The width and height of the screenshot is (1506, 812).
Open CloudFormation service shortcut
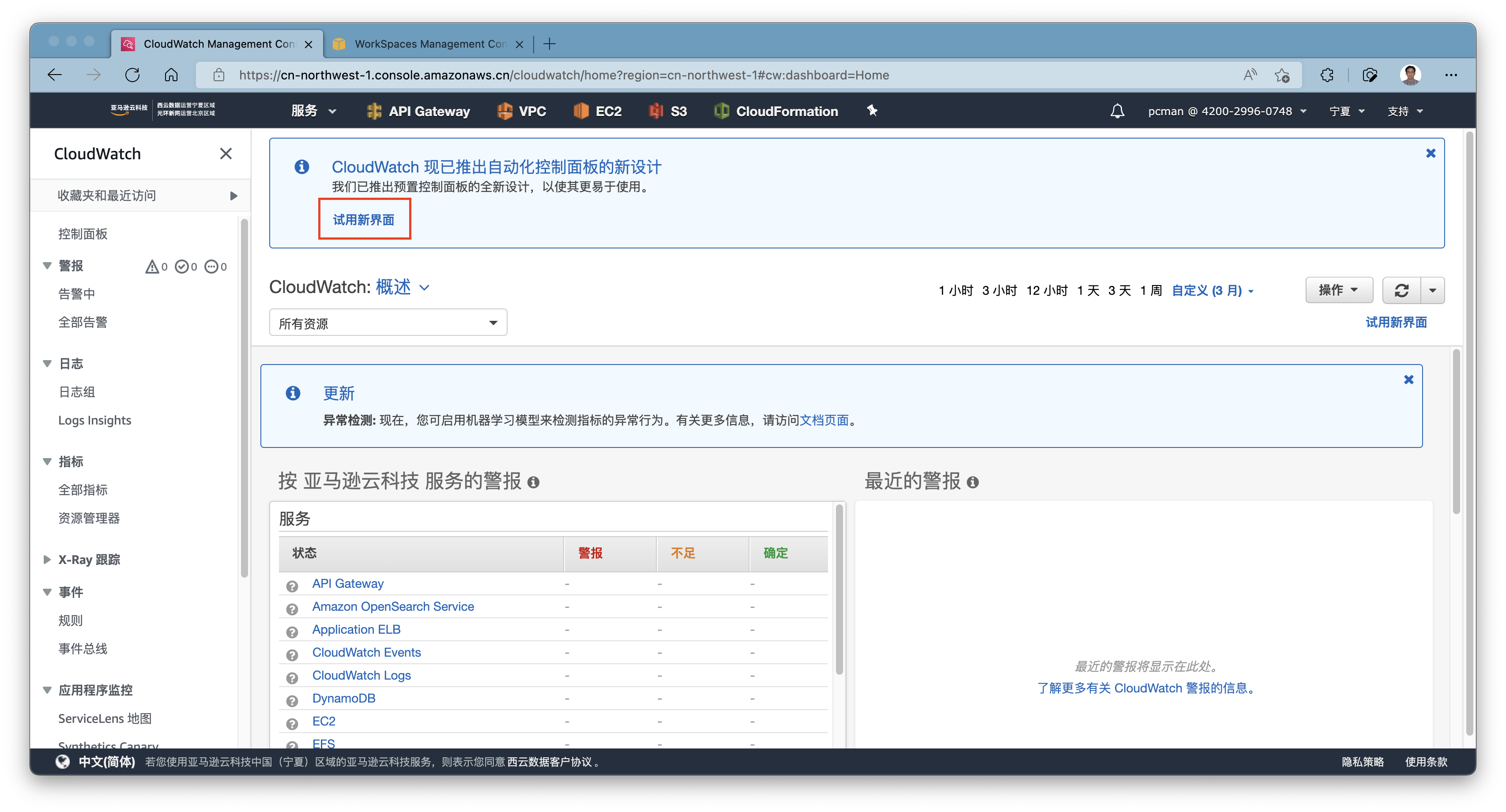(776, 111)
